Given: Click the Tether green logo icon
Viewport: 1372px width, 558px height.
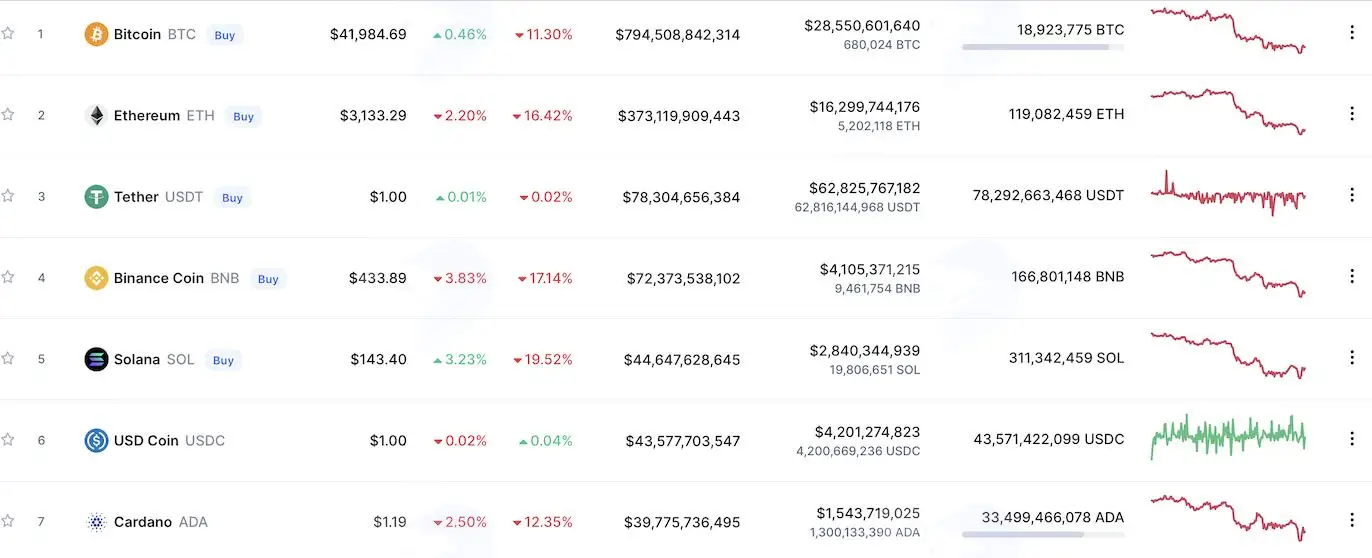Looking at the screenshot, I should pyautogui.click(x=96, y=197).
